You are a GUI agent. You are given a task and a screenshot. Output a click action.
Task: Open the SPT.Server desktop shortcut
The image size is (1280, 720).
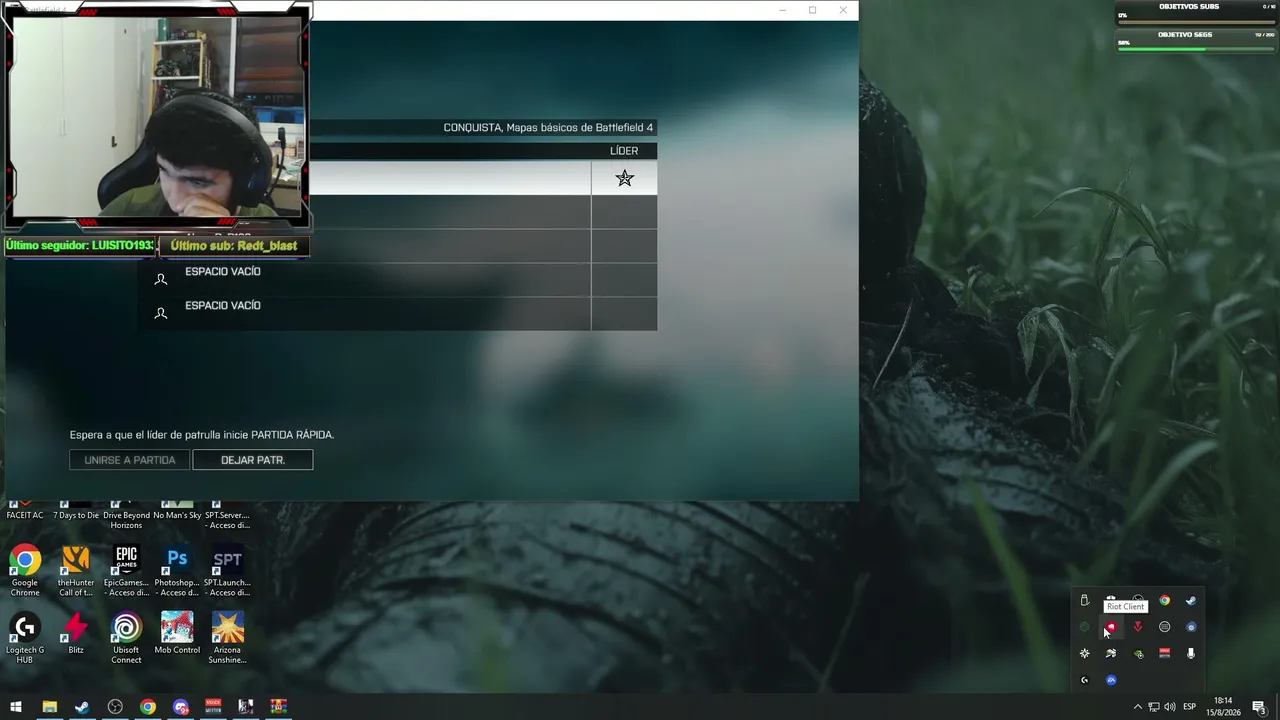[227, 514]
